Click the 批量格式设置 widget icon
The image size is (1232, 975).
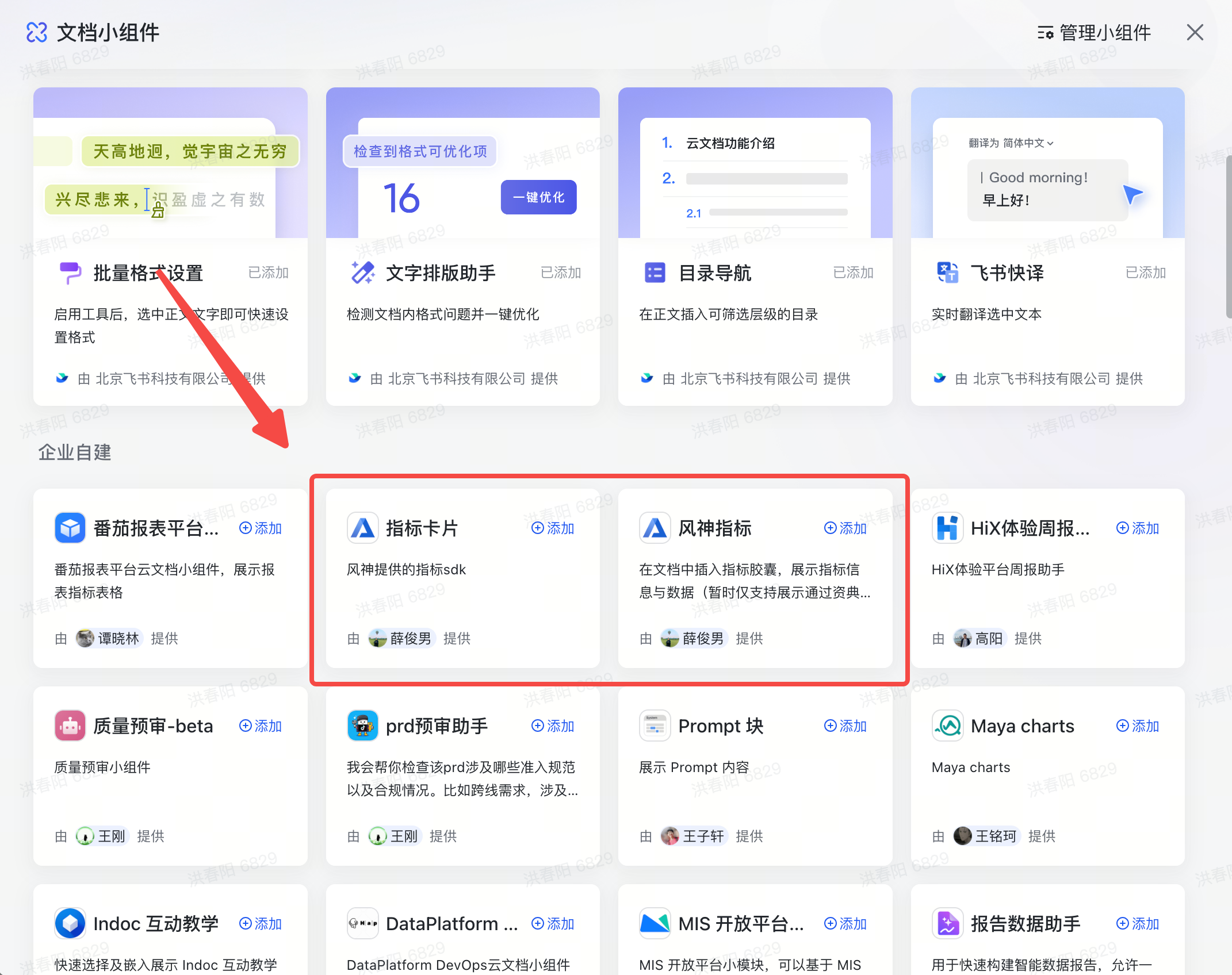70,272
